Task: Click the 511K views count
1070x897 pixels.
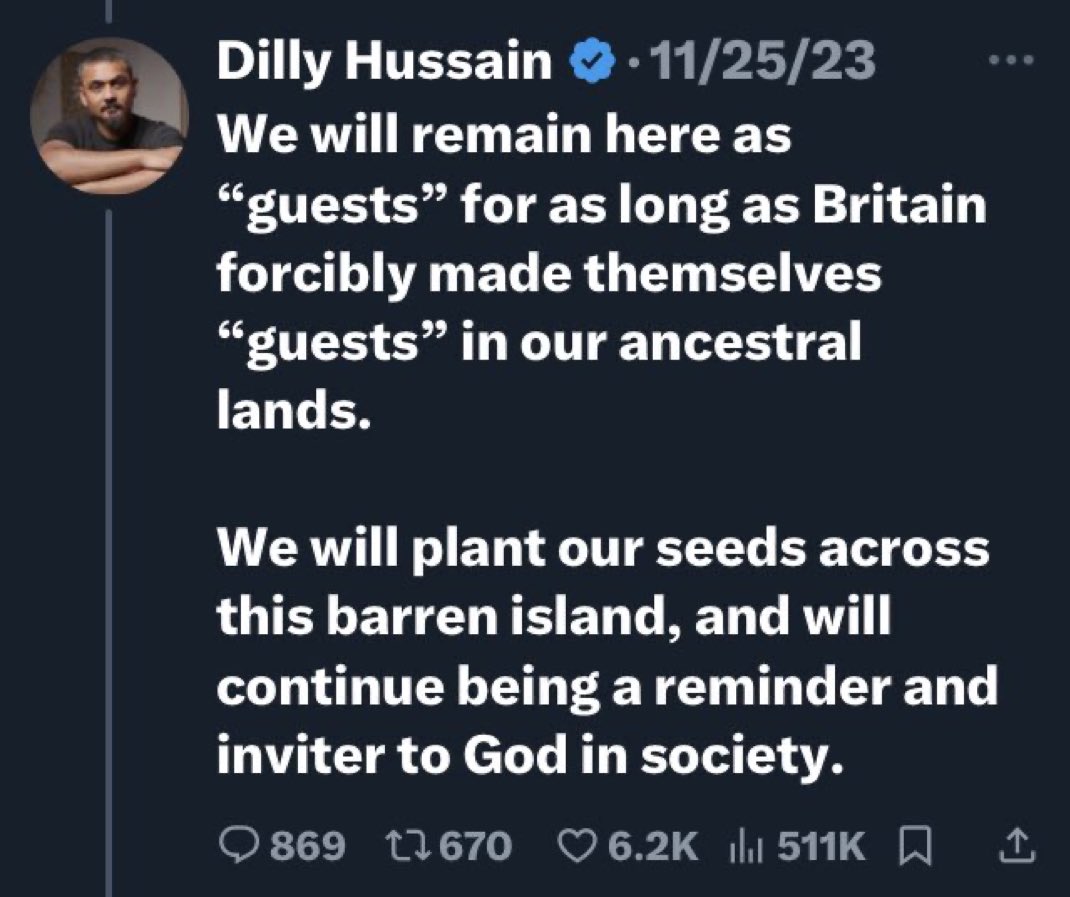Action: [x=821, y=846]
